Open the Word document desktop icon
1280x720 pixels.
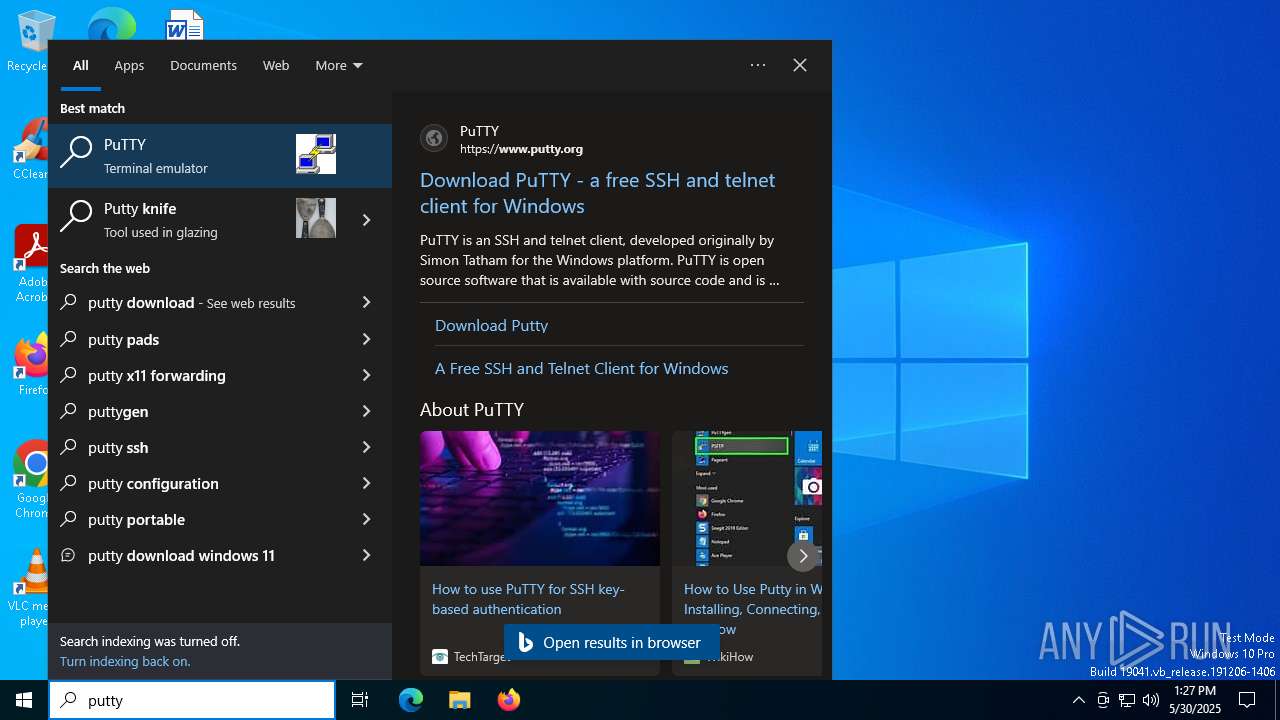pos(185,24)
